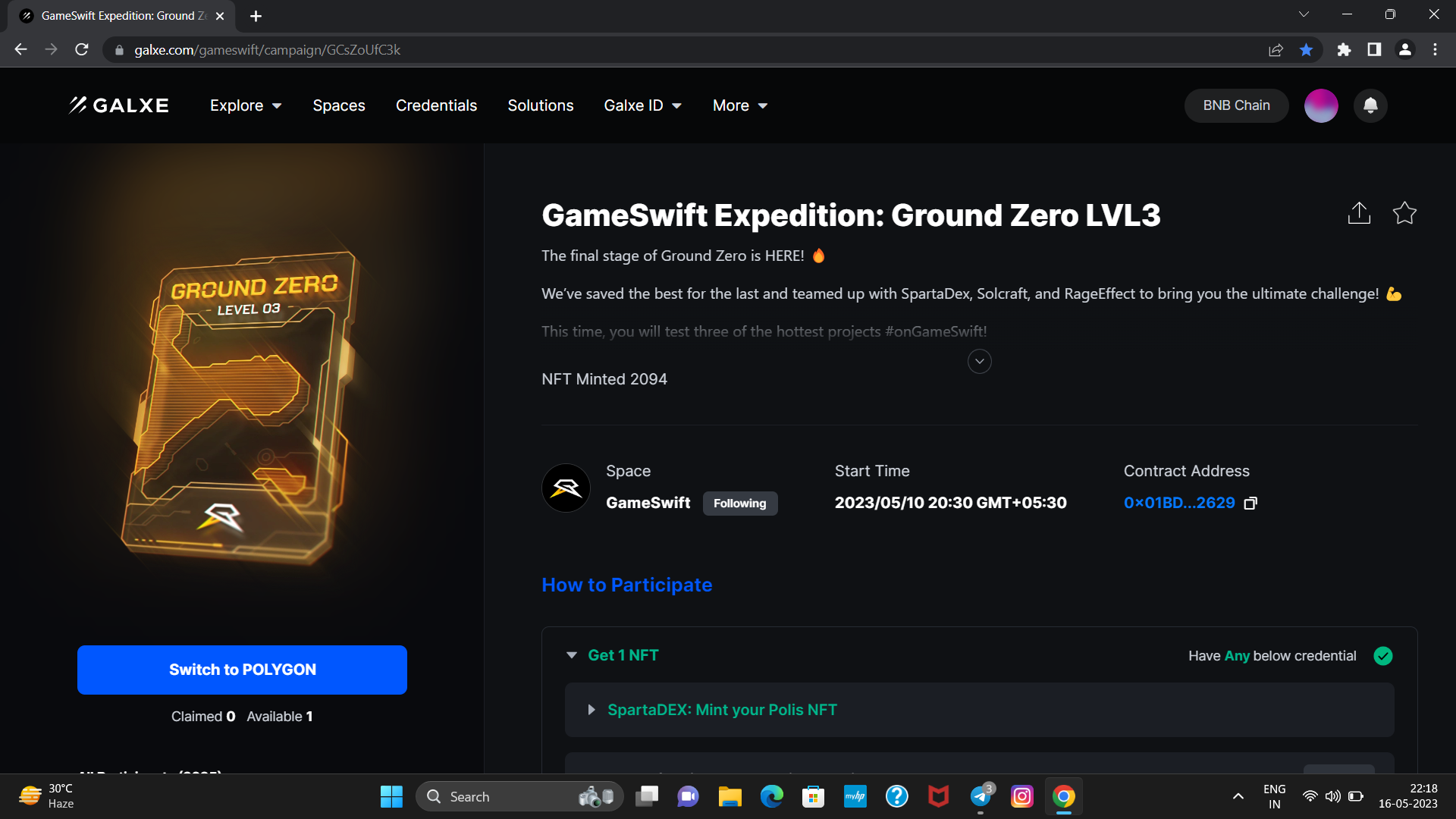Toggle Chrome side panel icon
1456x819 pixels.
[x=1374, y=50]
